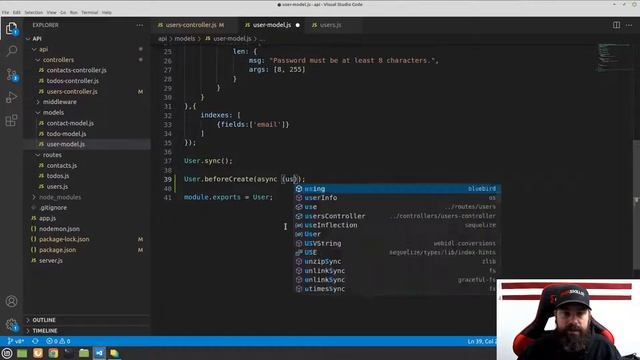Click 'user-model.js' in breadcrumb path

pyautogui.click(x=232, y=39)
